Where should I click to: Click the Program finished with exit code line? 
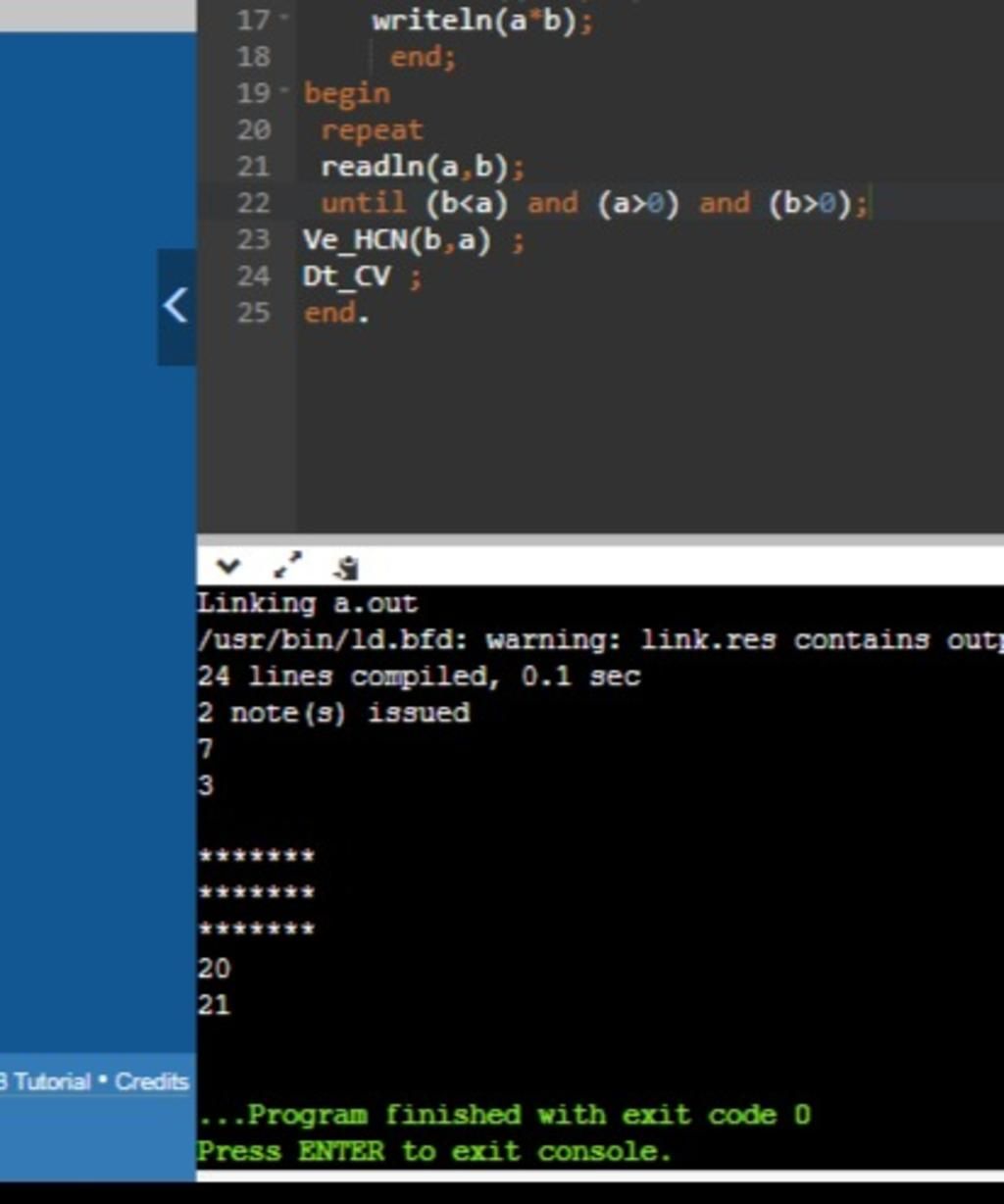pyautogui.click(x=505, y=1115)
